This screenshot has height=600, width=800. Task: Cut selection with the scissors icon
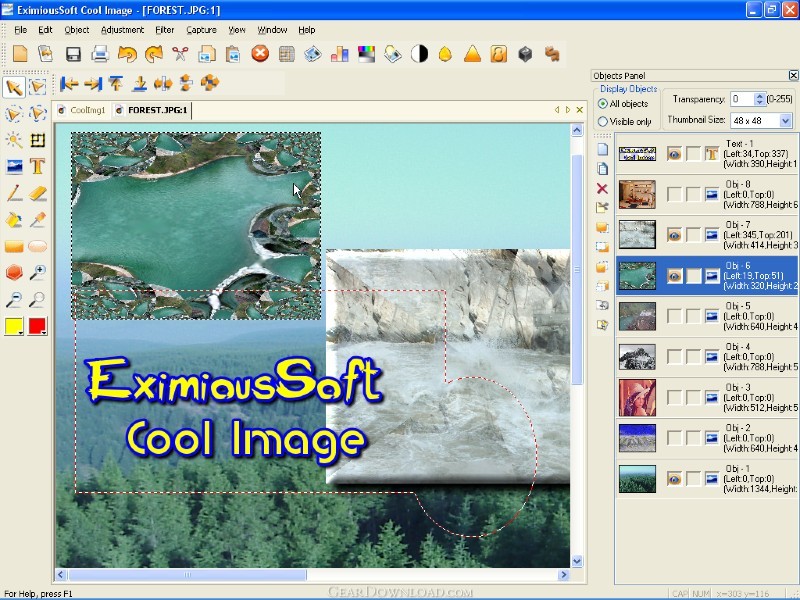pos(180,54)
